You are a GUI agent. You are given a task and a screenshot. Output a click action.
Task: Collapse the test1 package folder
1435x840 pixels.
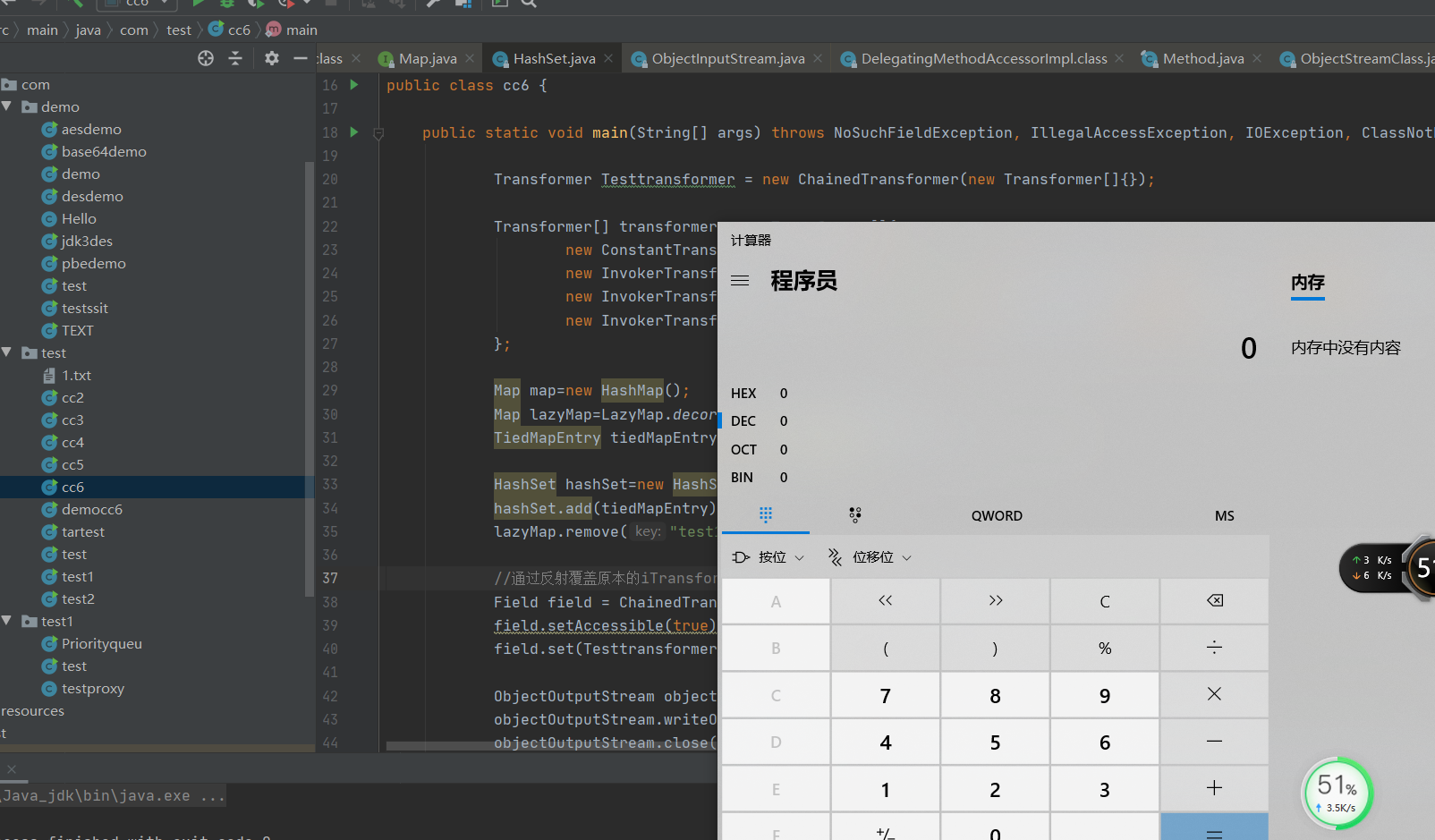[x=7, y=621]
